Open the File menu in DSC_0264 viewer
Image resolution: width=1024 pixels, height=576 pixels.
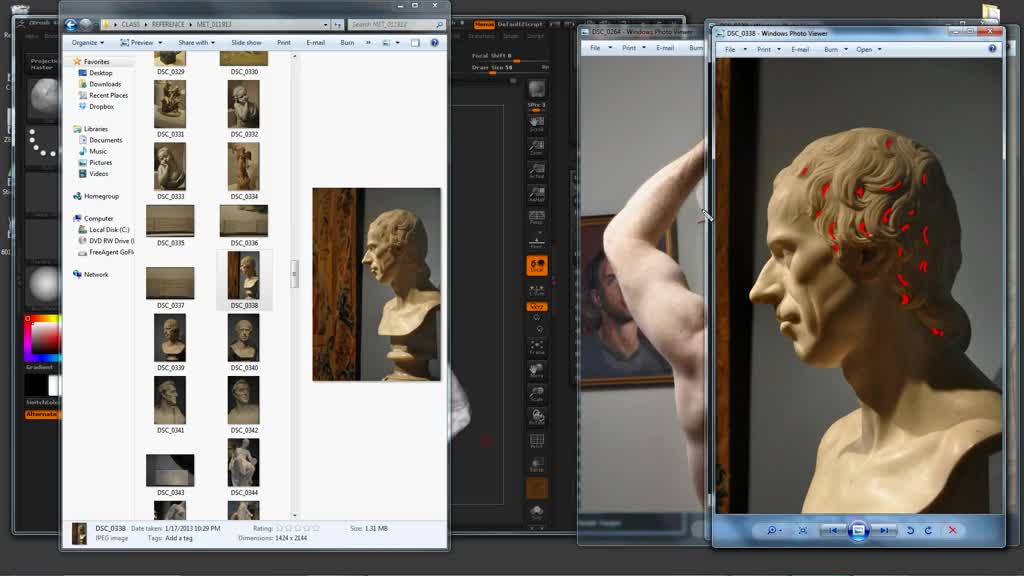click(601, 48)
